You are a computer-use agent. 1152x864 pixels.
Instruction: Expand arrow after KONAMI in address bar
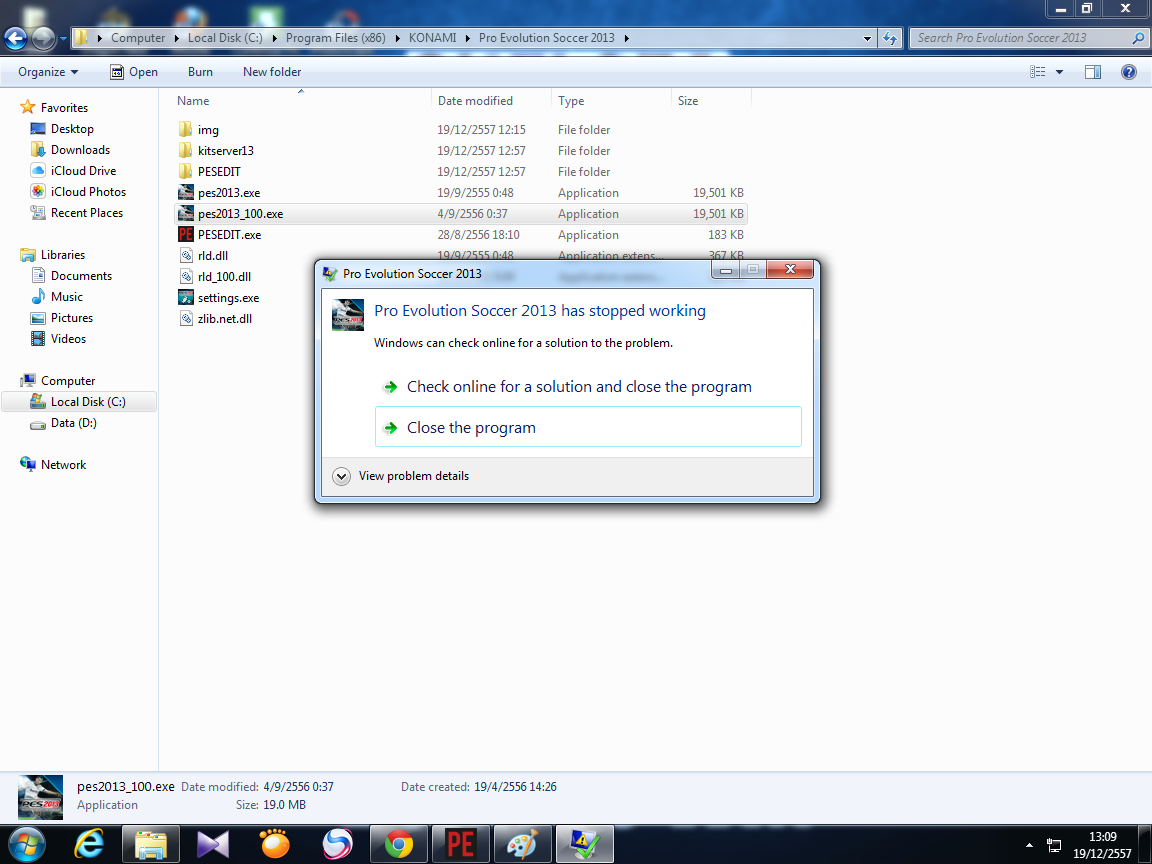(467, 38)
